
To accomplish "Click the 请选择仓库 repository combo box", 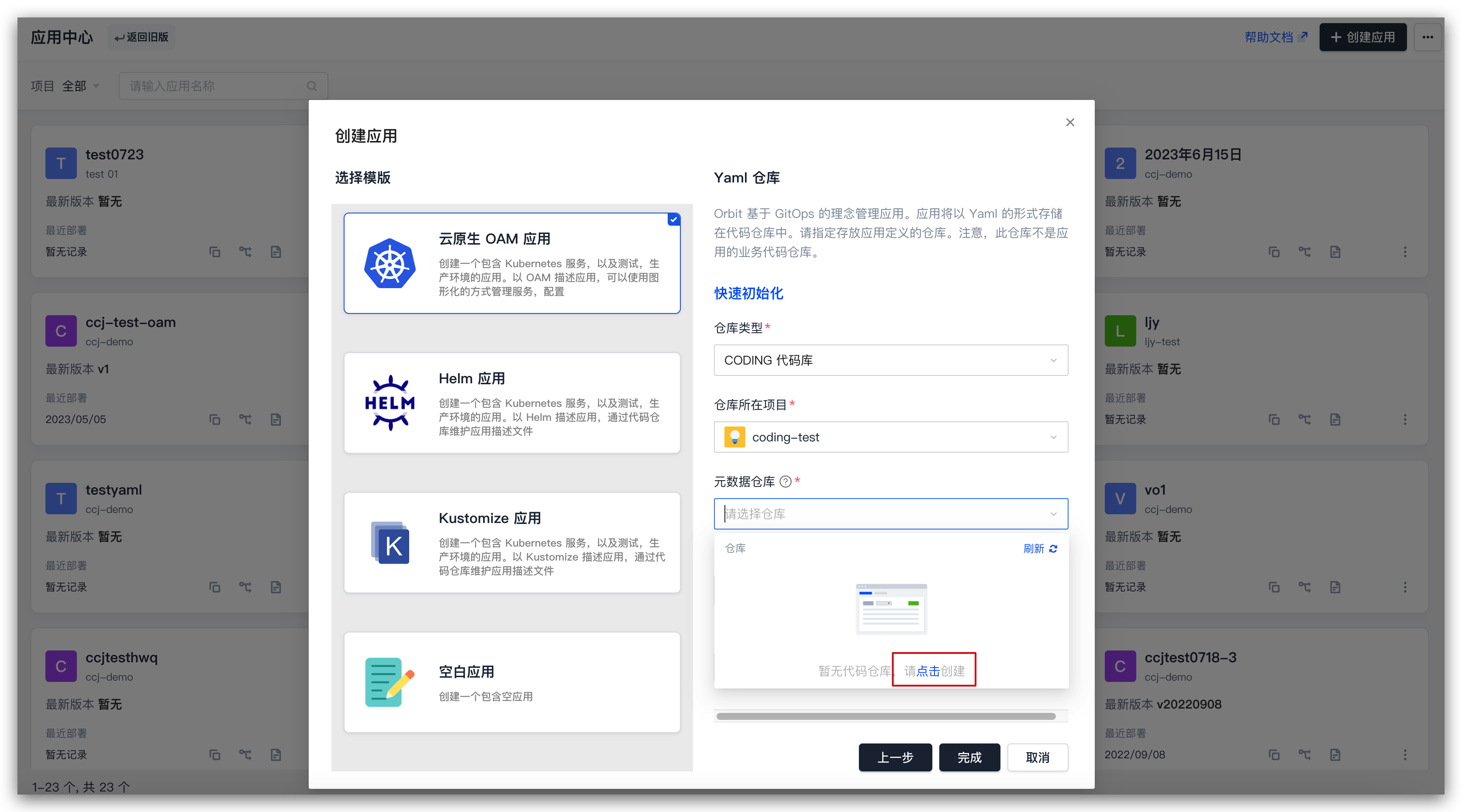I will pyautogui.click(x=890, y=514).
